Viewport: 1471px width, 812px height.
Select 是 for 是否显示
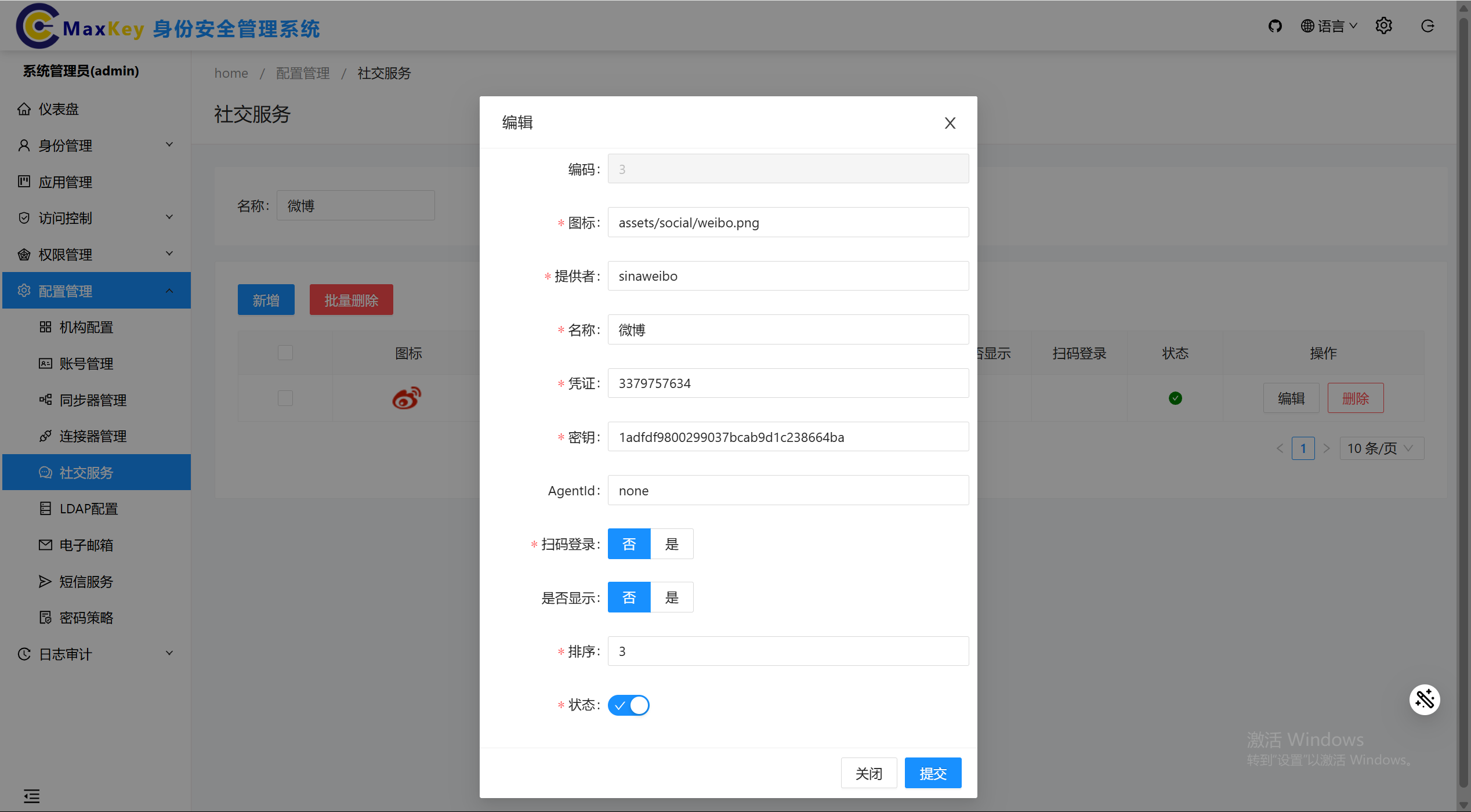(672, 597)
